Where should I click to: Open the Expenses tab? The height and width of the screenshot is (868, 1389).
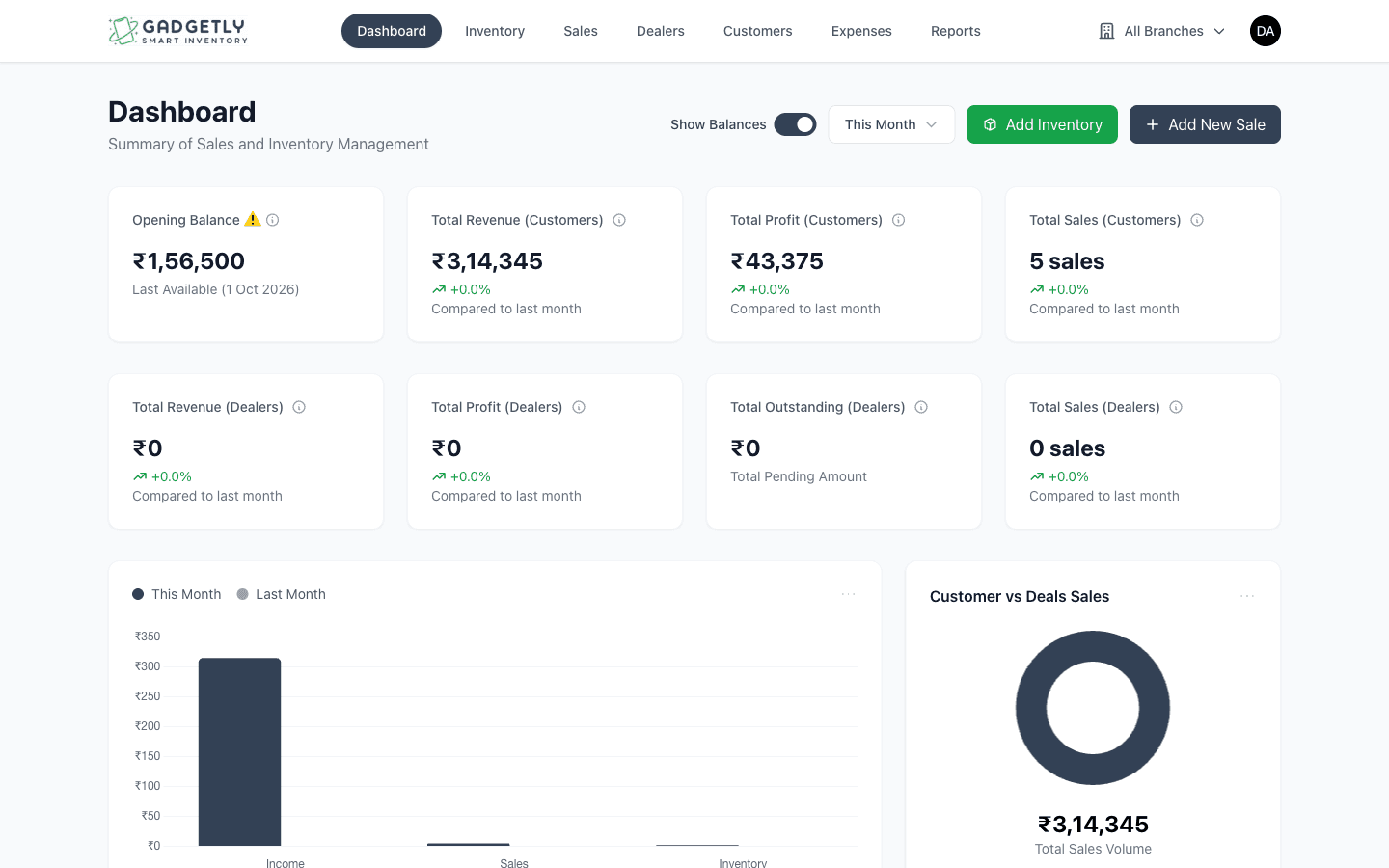(861, 31)
